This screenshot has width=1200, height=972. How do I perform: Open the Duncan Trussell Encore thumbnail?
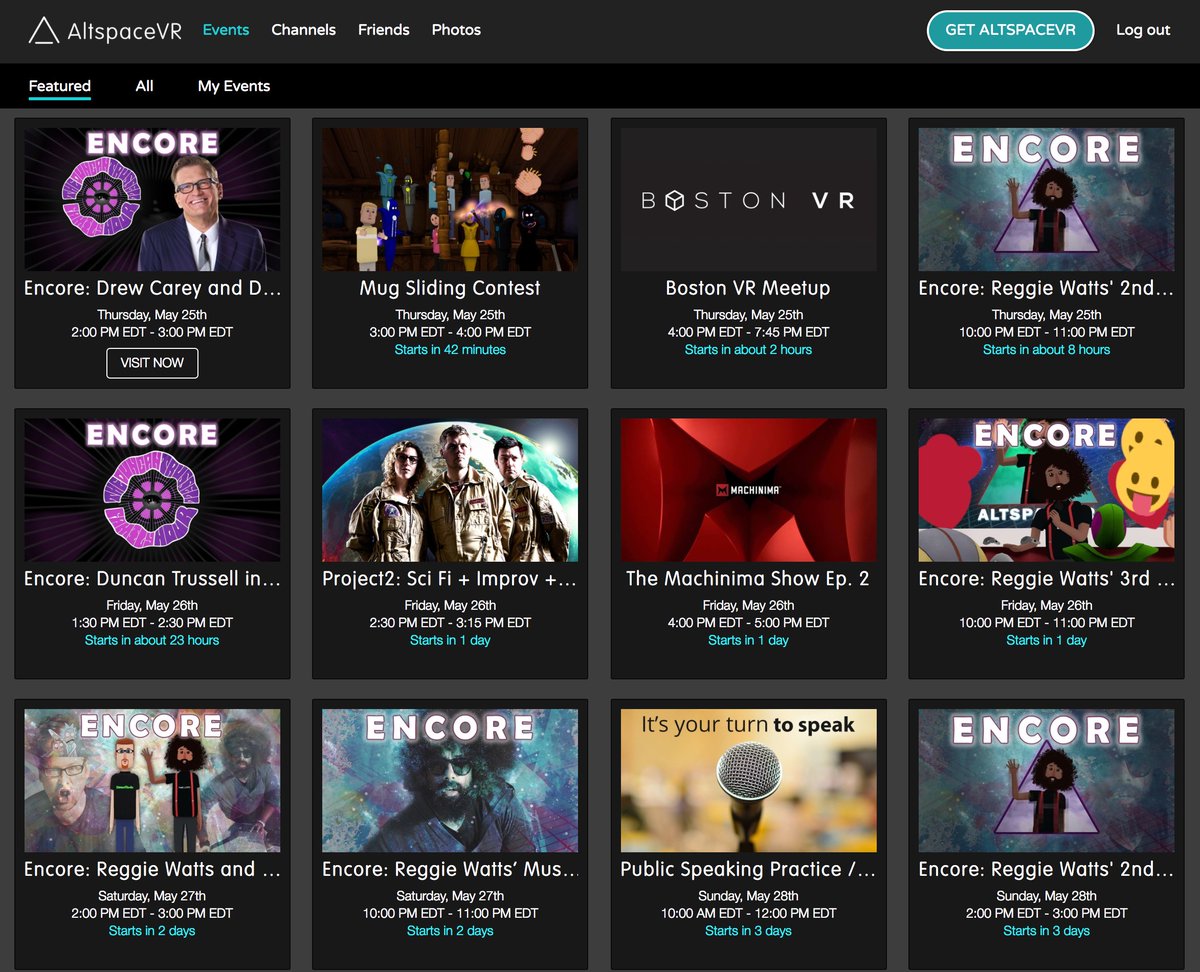click(x=152, y=490)
